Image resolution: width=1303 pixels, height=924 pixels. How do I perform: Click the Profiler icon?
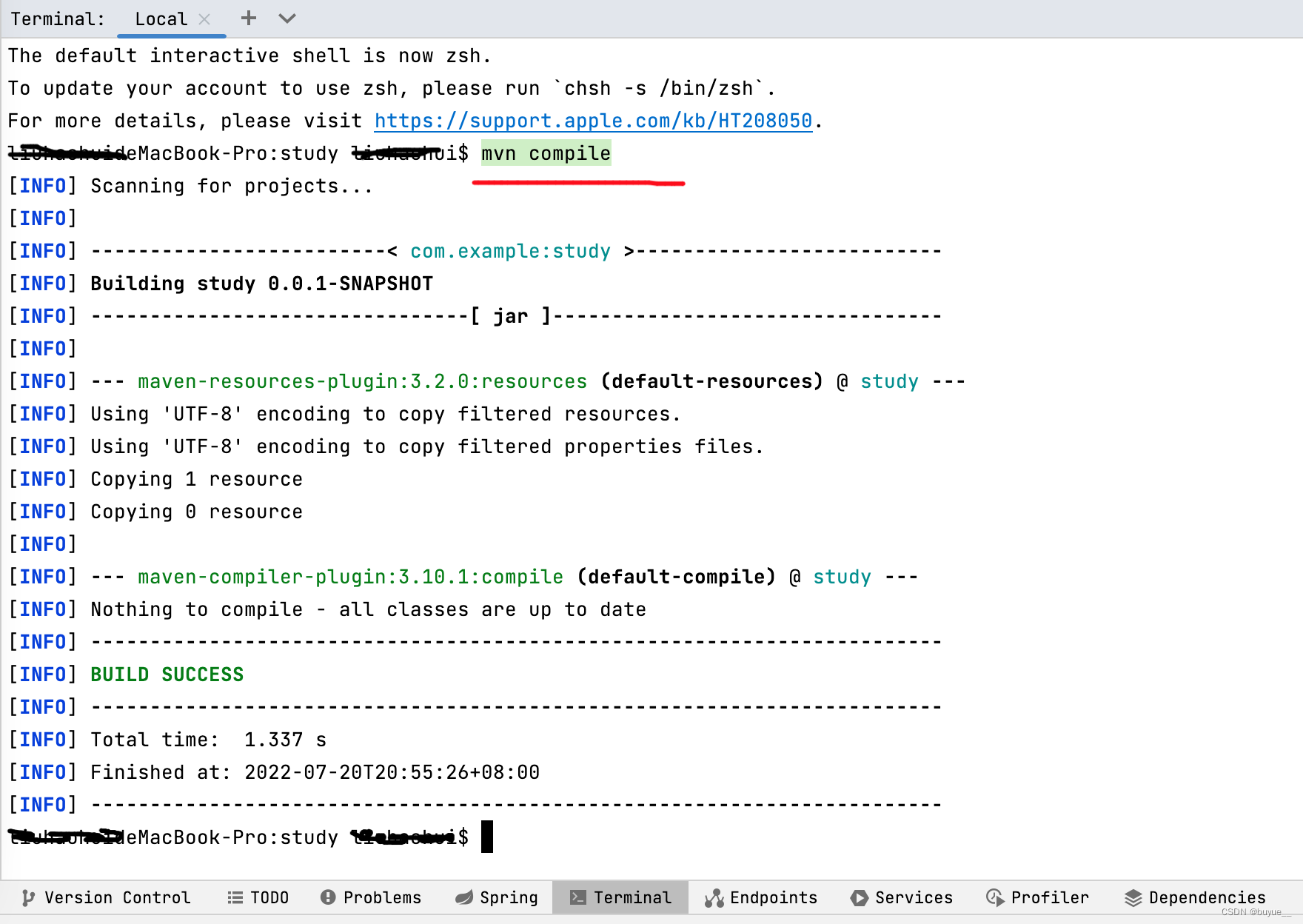coord(995,898)
